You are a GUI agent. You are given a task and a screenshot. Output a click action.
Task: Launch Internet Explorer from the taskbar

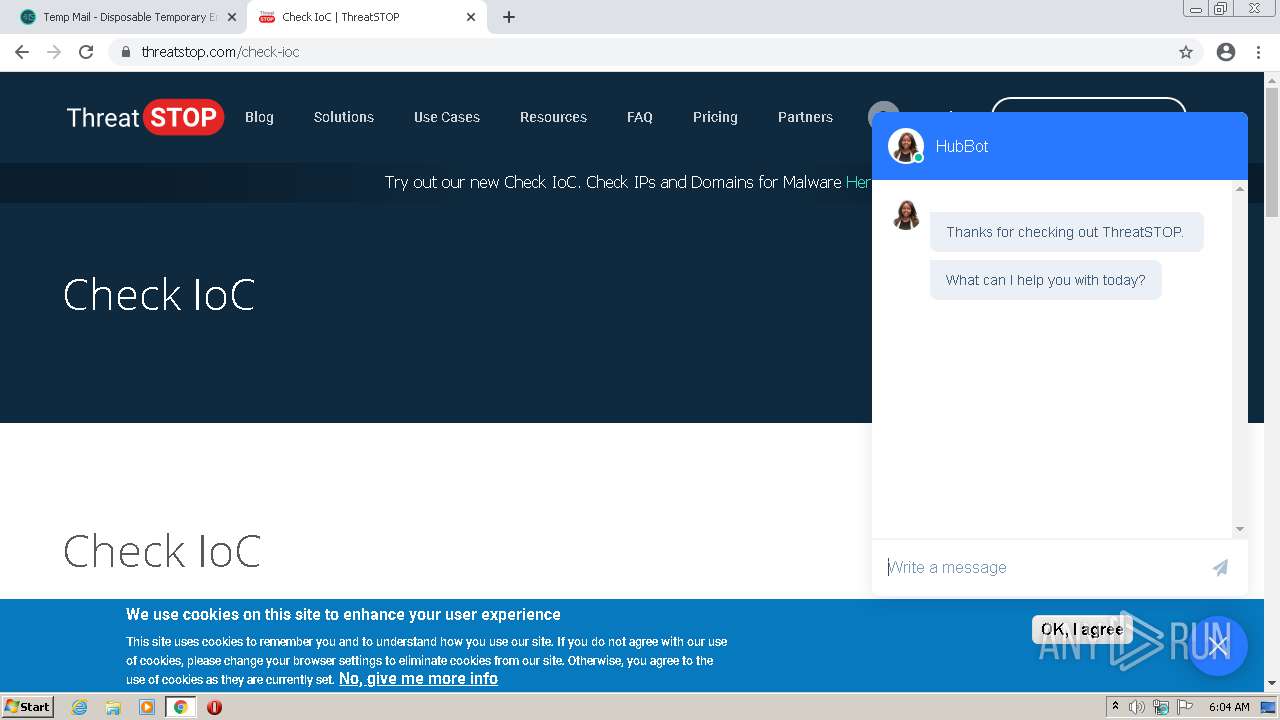pos(80,707)
